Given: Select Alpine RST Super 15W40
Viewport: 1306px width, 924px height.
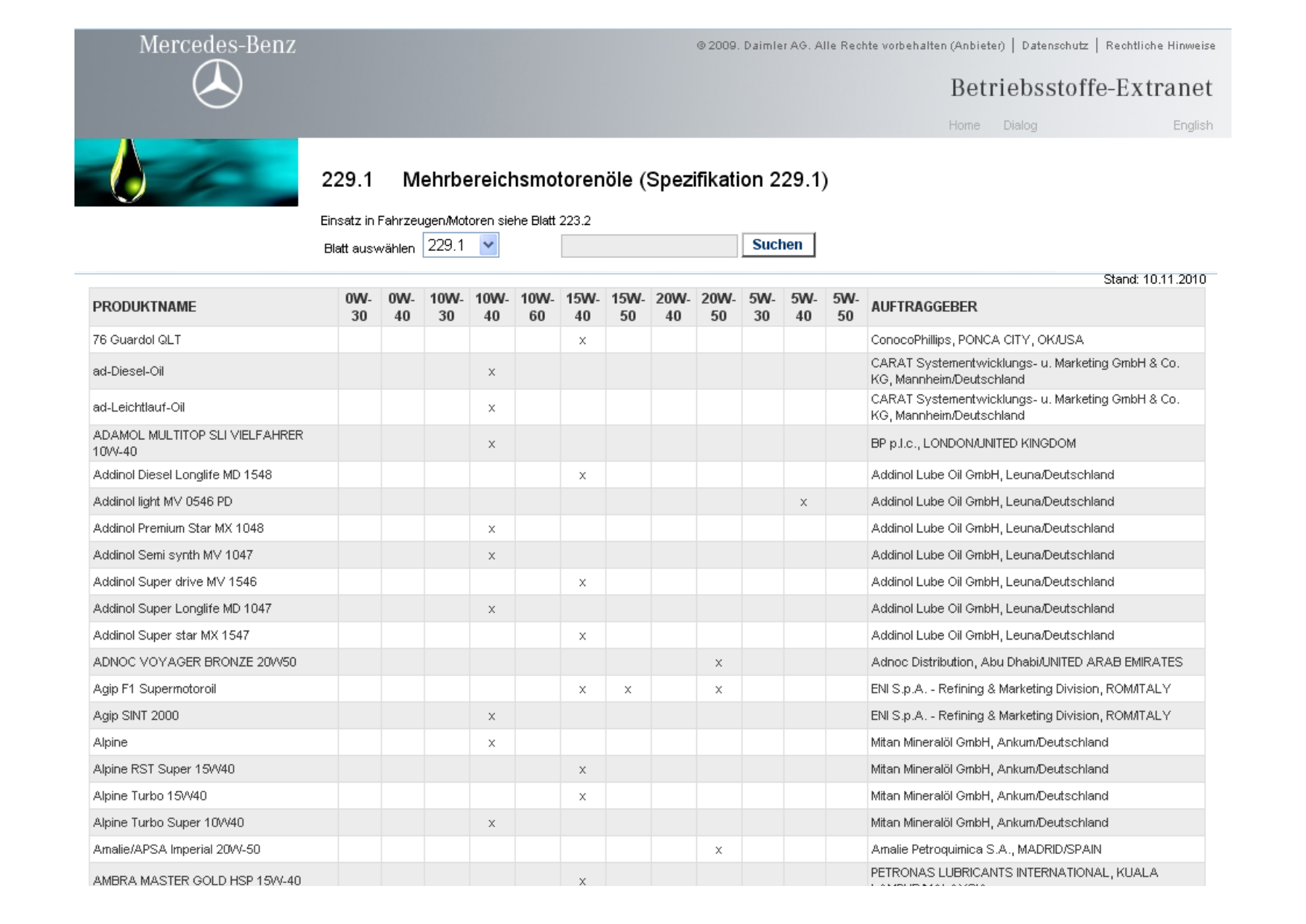Looking at the screenshot, I should pos(164,769).
